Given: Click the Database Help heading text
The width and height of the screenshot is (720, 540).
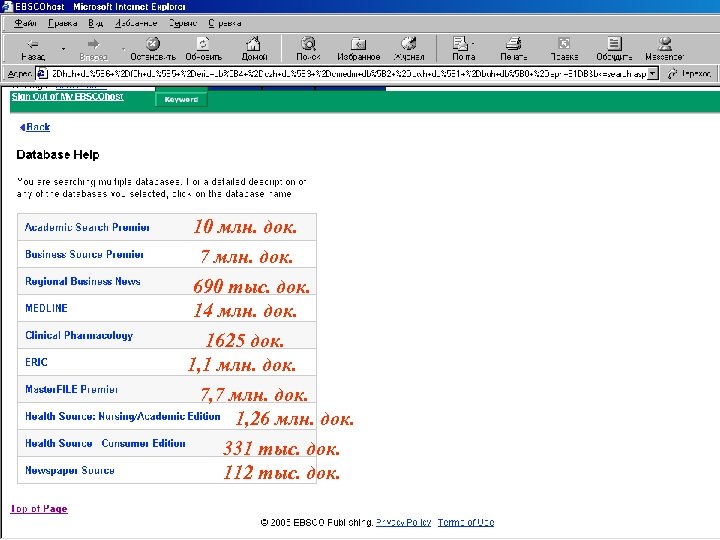Looking at the screenshot, I should (58, 155).
